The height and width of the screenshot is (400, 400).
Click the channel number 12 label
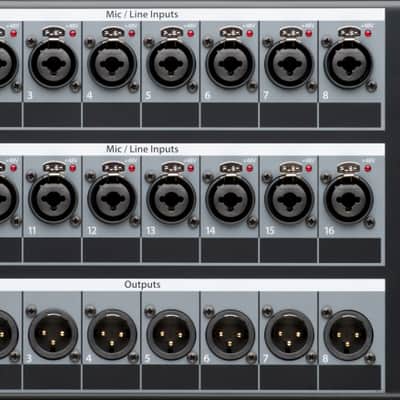pos(92,230)
